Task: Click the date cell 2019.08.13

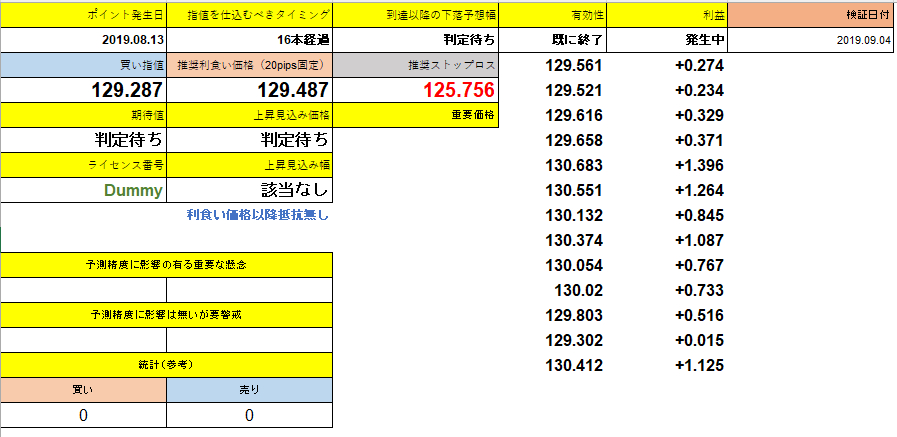Action: [x=84, y=41]
